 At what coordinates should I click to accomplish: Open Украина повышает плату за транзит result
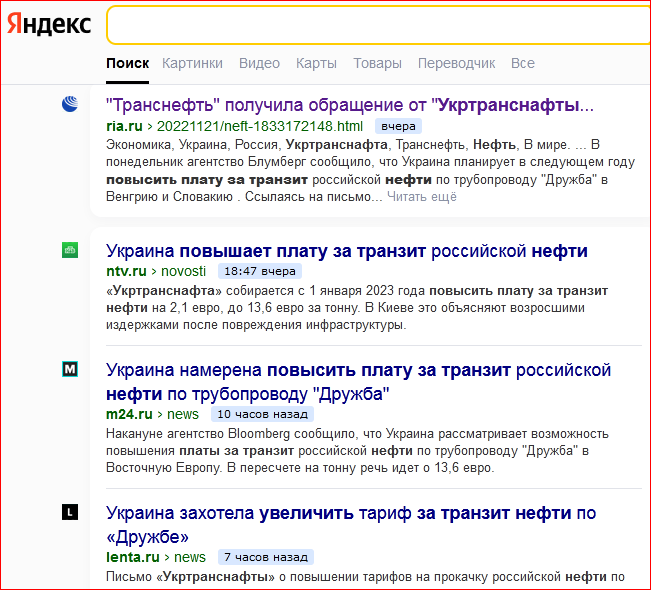tap(347, 251)
